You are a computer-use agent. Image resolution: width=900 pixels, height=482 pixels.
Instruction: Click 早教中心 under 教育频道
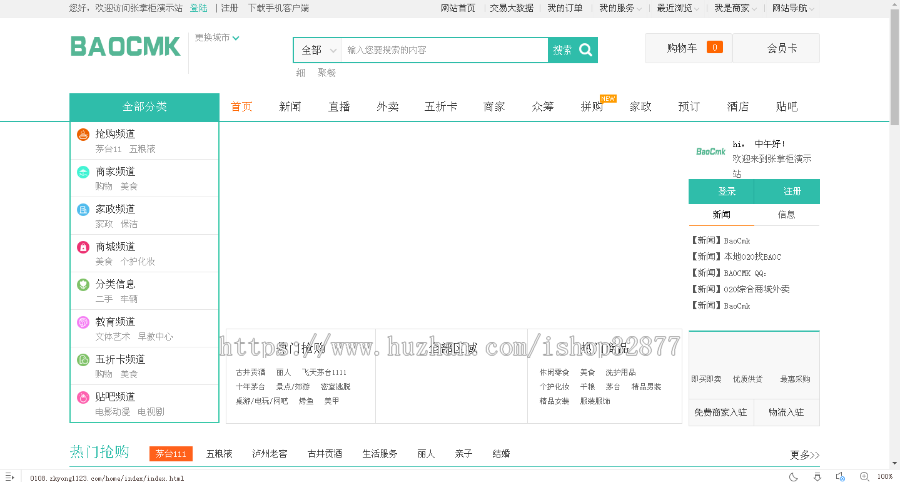155,337
